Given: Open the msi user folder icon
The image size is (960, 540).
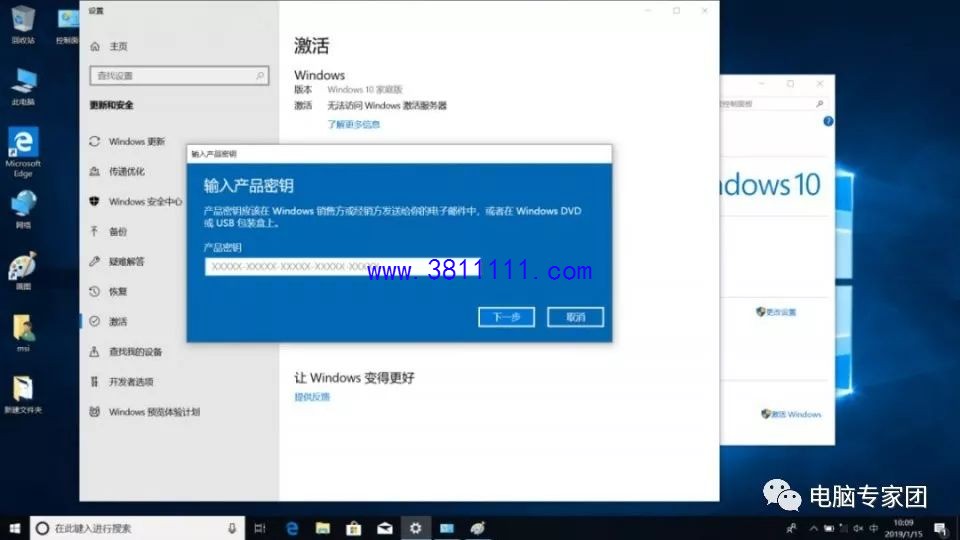Looking at the screenshot, I should tap(23, 334).
